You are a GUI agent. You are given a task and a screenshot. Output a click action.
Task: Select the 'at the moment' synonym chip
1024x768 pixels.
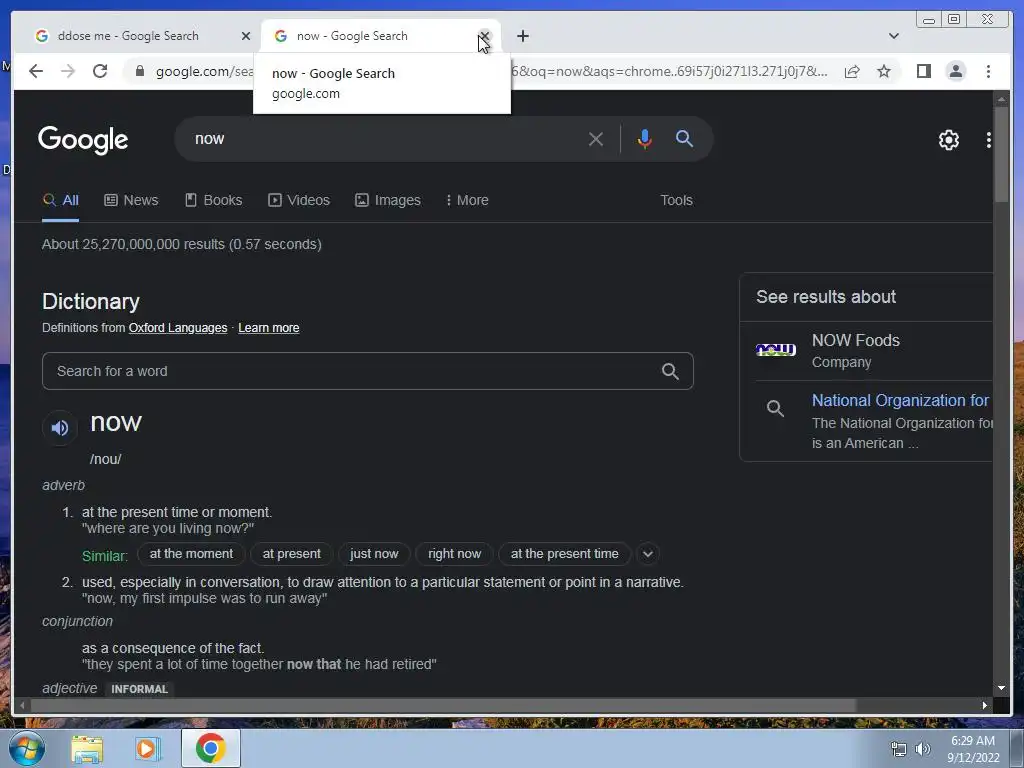pyautogui.click(x=191, y=554)
